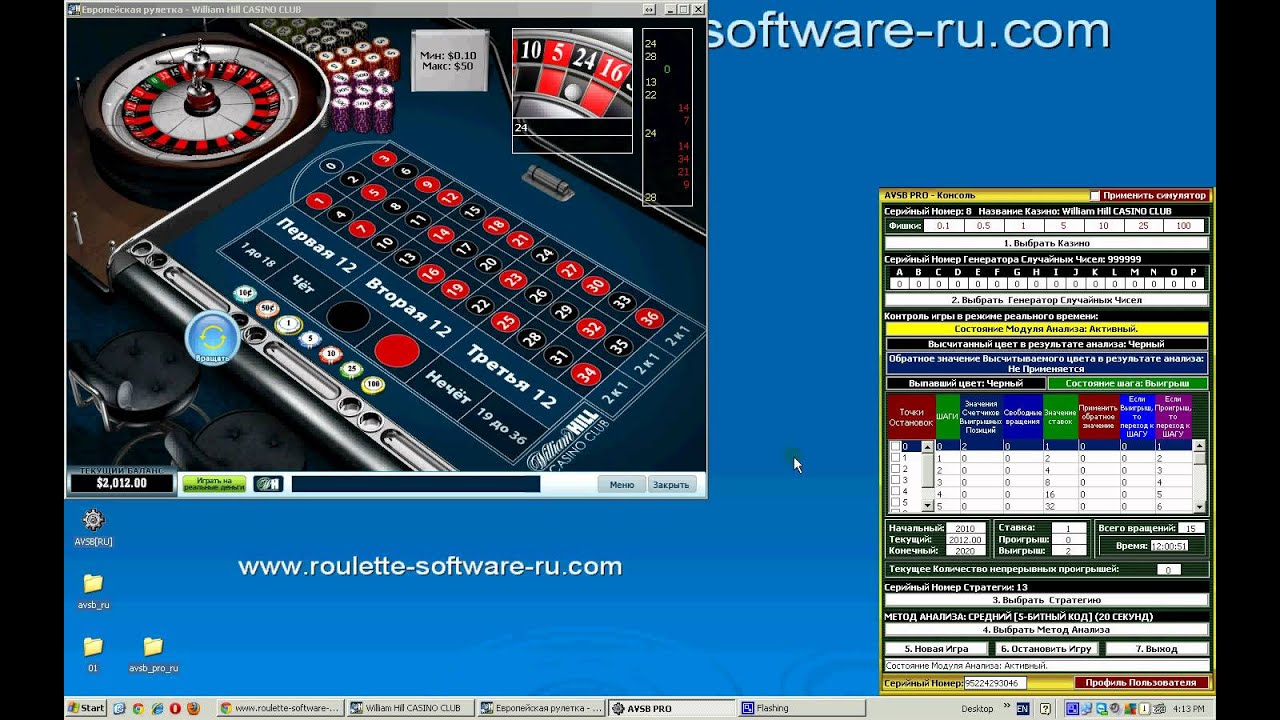Select the 50¢ betting chip
Viewport: 1280px width, 720px height.
[267, 308]
